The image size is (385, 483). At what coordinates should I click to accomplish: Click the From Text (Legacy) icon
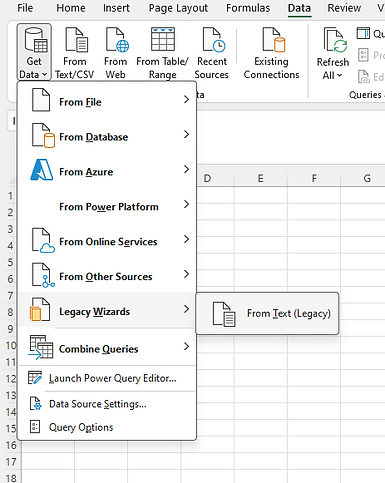point(224,314)
